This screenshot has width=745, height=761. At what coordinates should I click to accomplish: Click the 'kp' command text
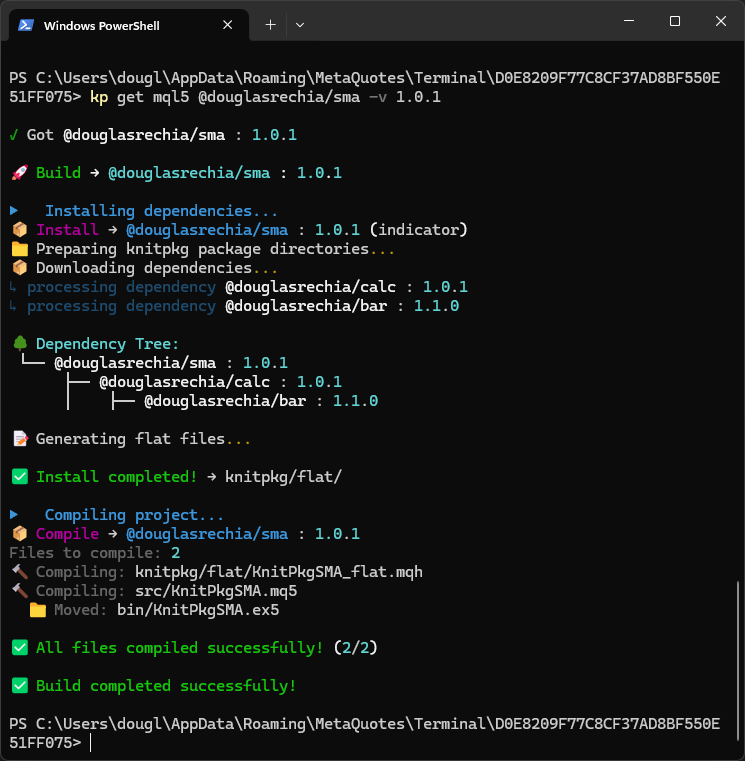pos(99,97)
